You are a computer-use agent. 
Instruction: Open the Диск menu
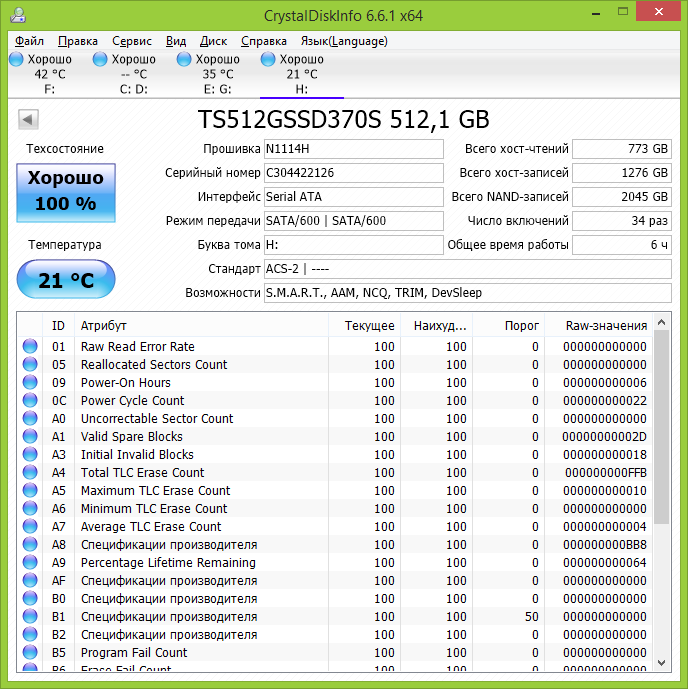[214, 41]
